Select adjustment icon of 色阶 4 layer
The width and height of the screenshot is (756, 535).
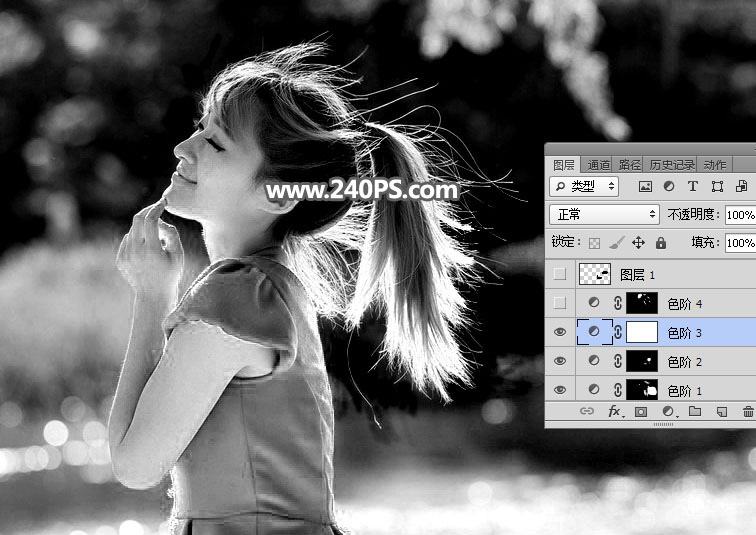594,302
